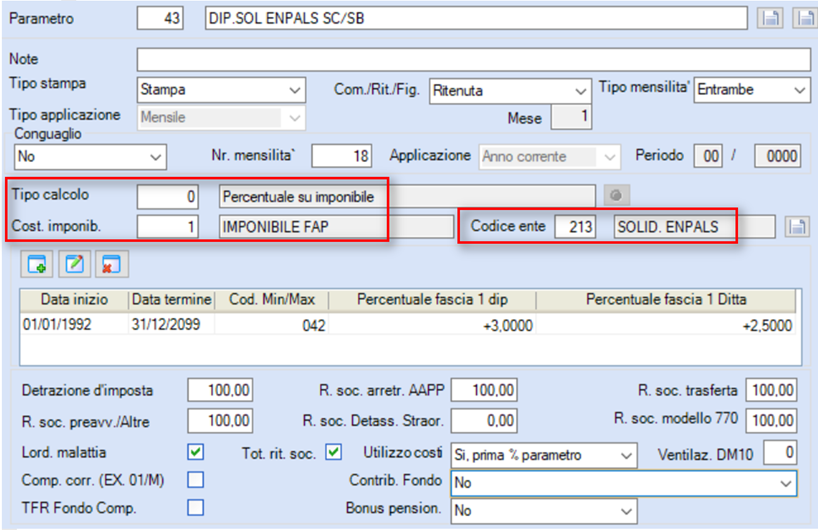
Task: Open the Tipo mensilita' Entrambe dropdown
Action: (x=752, y=90)
